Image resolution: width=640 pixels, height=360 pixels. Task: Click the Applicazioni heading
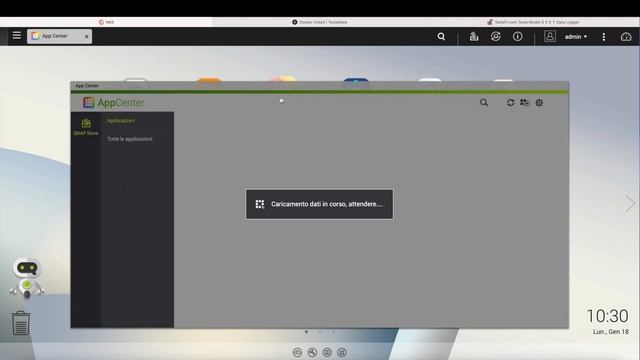point(121,120)
